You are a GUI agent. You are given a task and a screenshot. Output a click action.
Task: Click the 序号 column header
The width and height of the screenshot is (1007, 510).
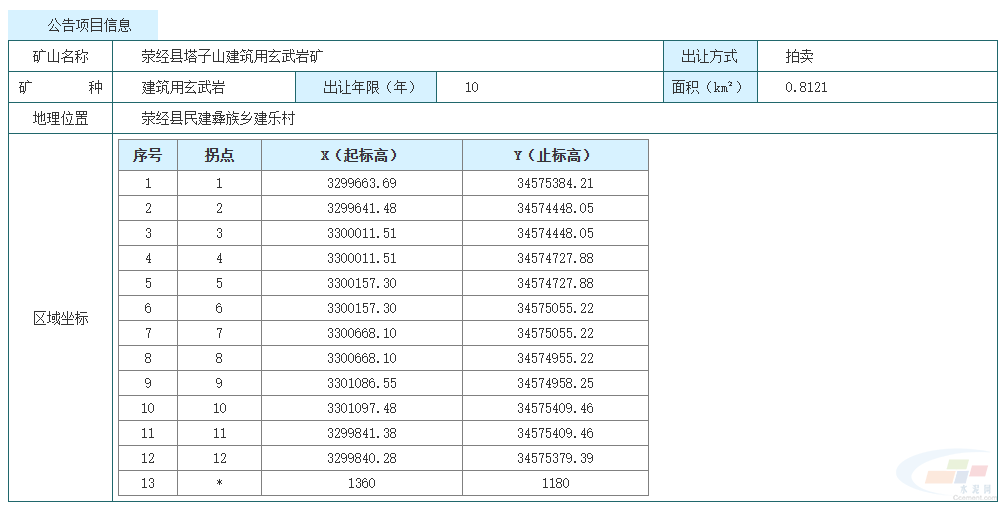tap(148, 155)
